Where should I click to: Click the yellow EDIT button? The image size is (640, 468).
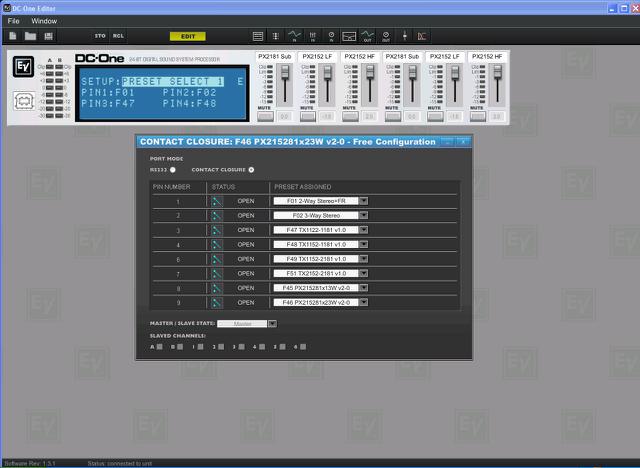187,36
